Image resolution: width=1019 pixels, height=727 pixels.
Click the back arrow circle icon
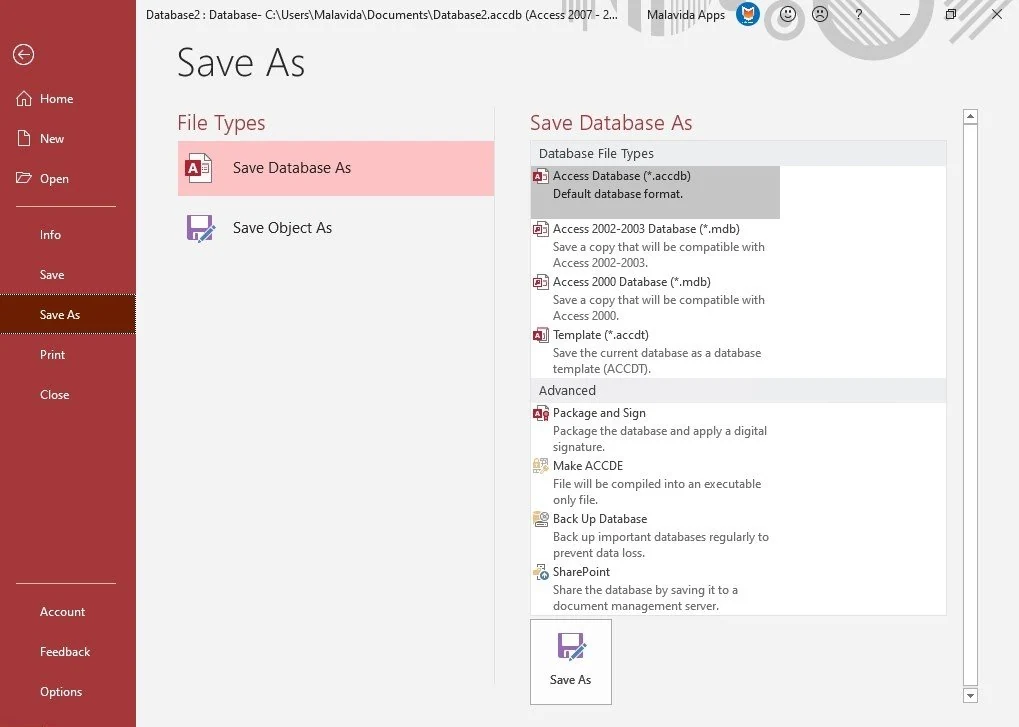pyautogui.click(x=23, y=55)
